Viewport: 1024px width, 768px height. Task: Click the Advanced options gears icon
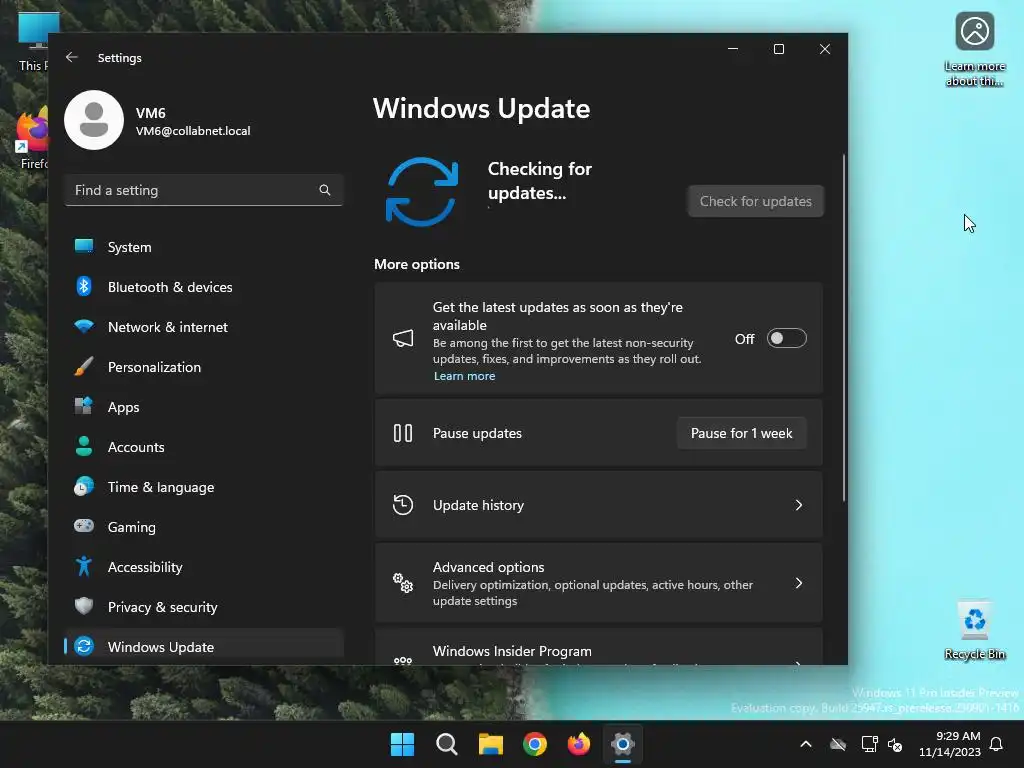coord(403,583)
